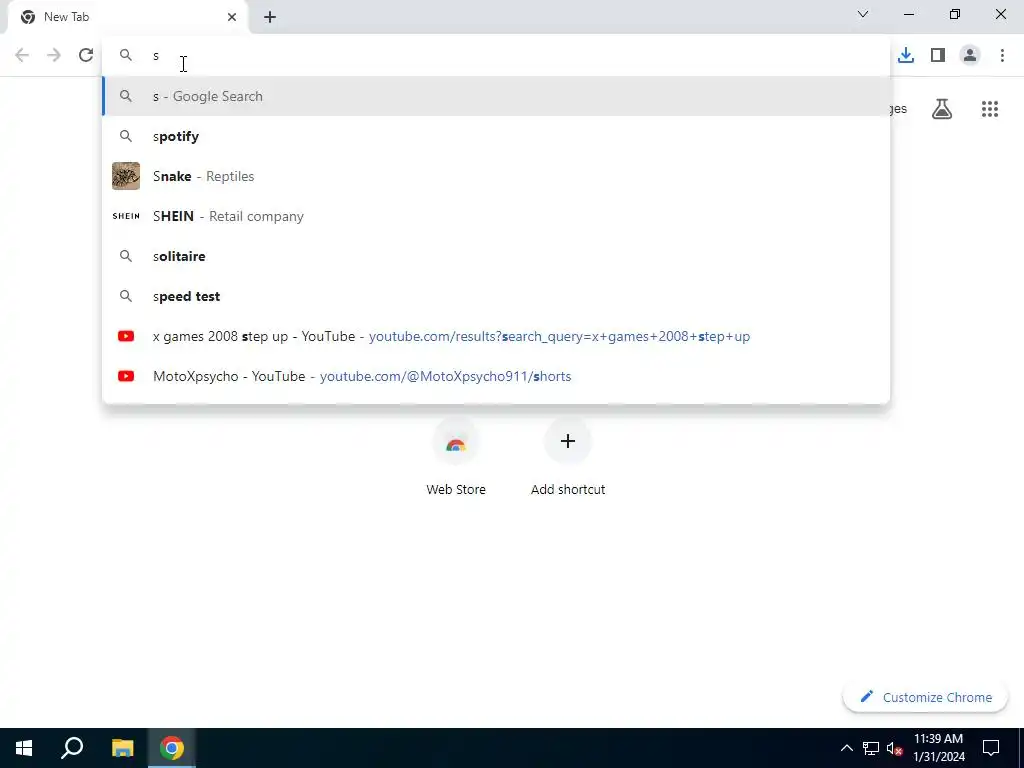Click the Add shortcut button

568,458
